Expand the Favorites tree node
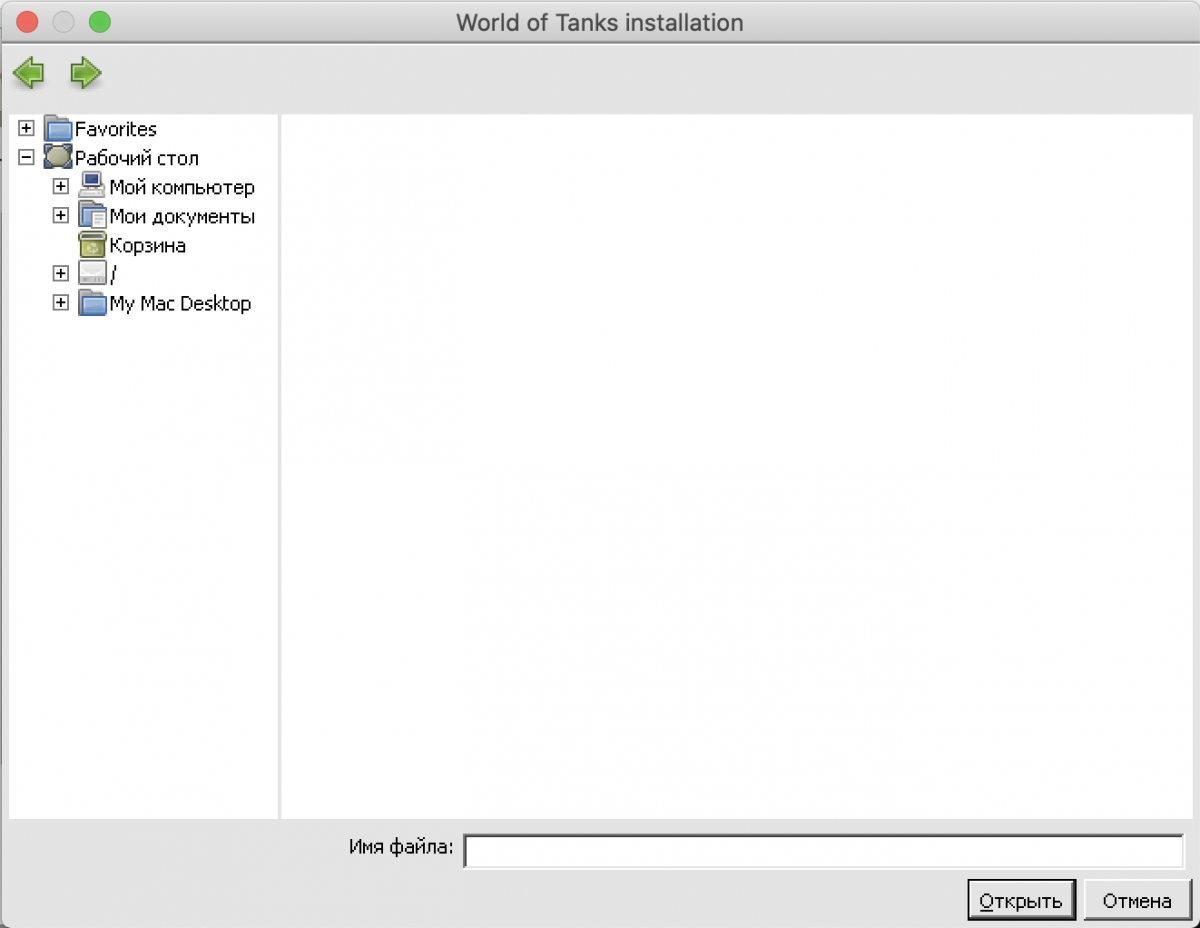Image resolution: width=1200 pixels, height=928 pixels. (27, 129)
